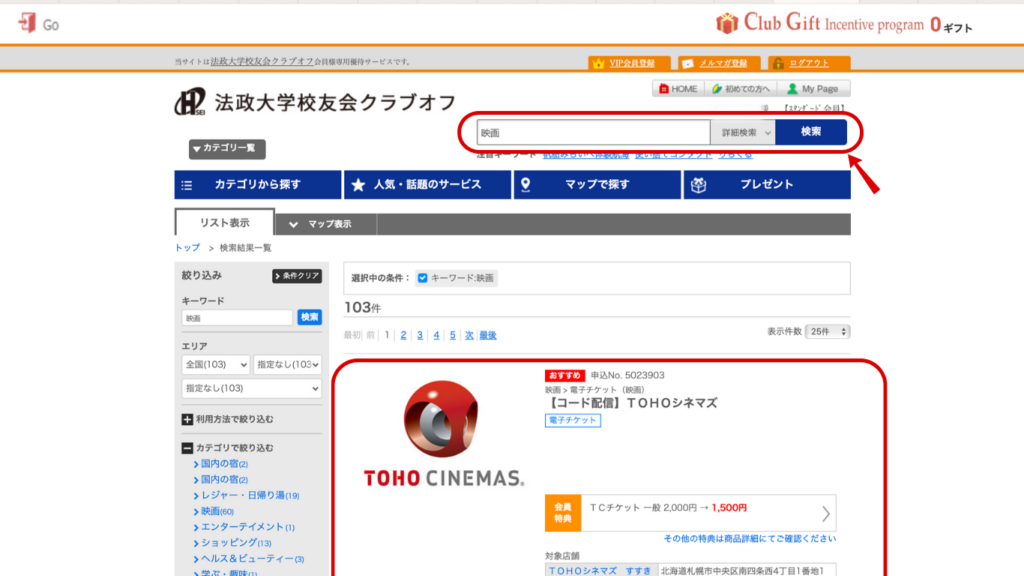Screen dimensions: 1024x576
Task: Click the main search field containing 映画
Action: (594, 133)
